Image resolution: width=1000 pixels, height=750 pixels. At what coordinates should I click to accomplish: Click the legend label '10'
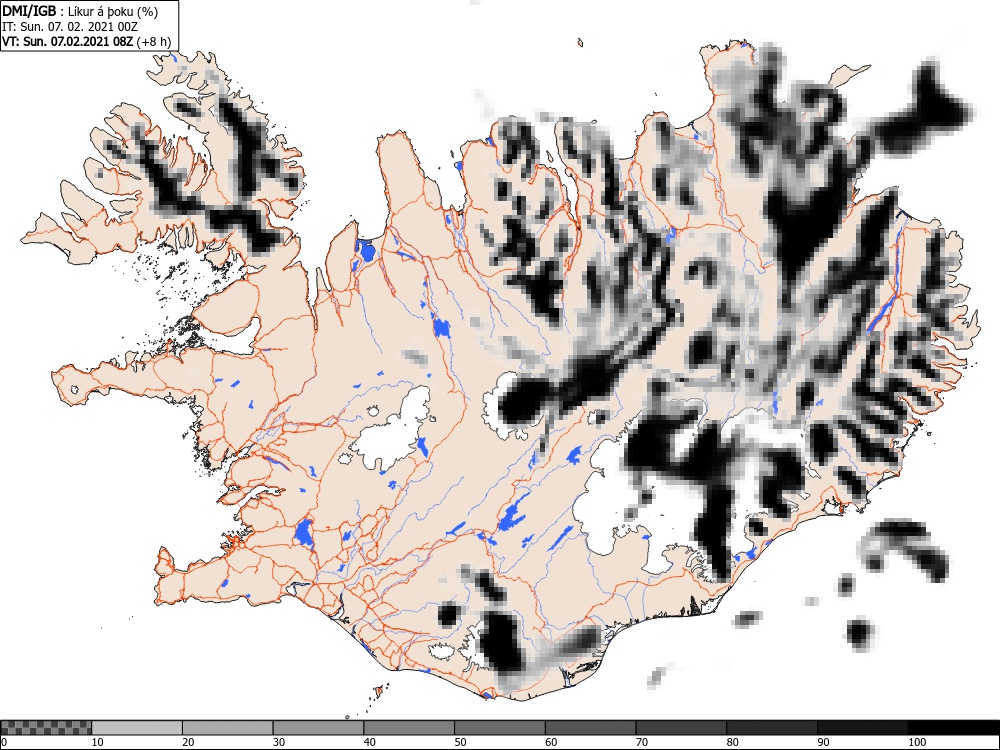98,742
